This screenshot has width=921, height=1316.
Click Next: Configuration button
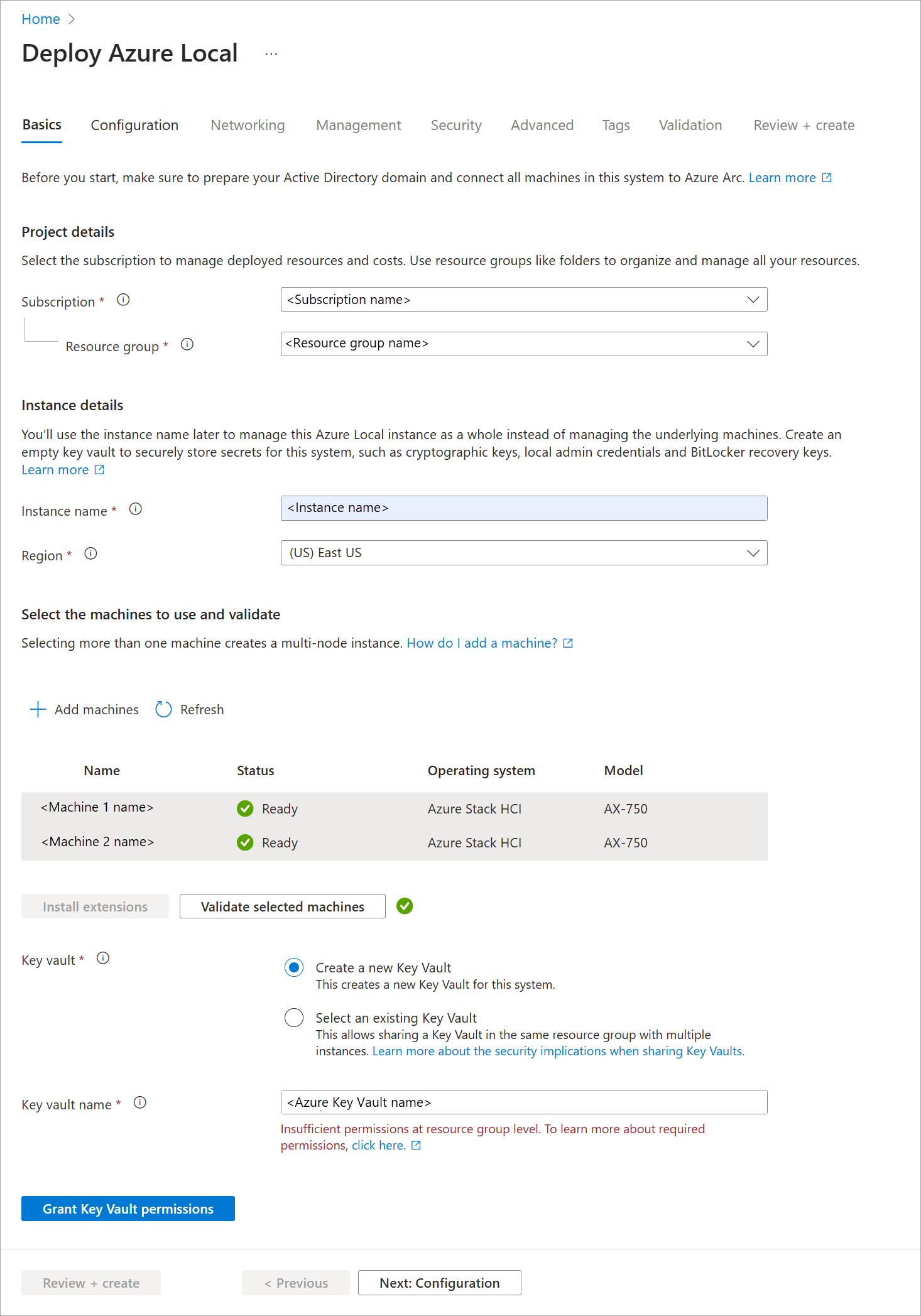[439, 1283]
